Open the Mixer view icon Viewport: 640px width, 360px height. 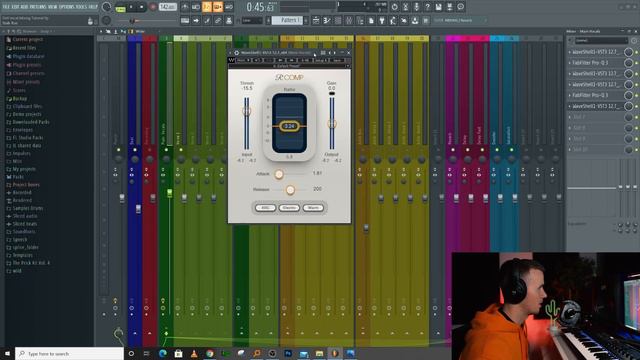point(349,20)
